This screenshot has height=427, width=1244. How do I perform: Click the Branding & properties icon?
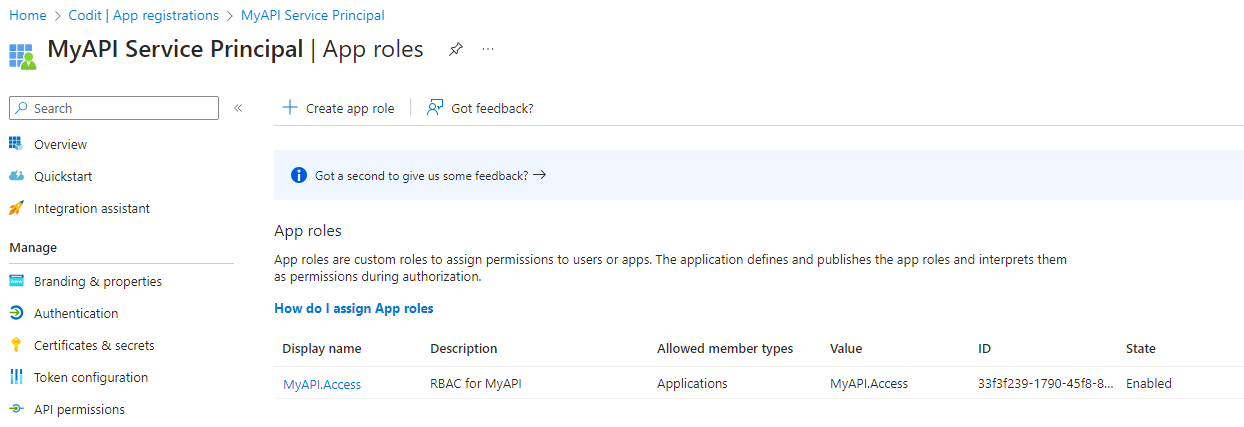click(x=16, y=281)
